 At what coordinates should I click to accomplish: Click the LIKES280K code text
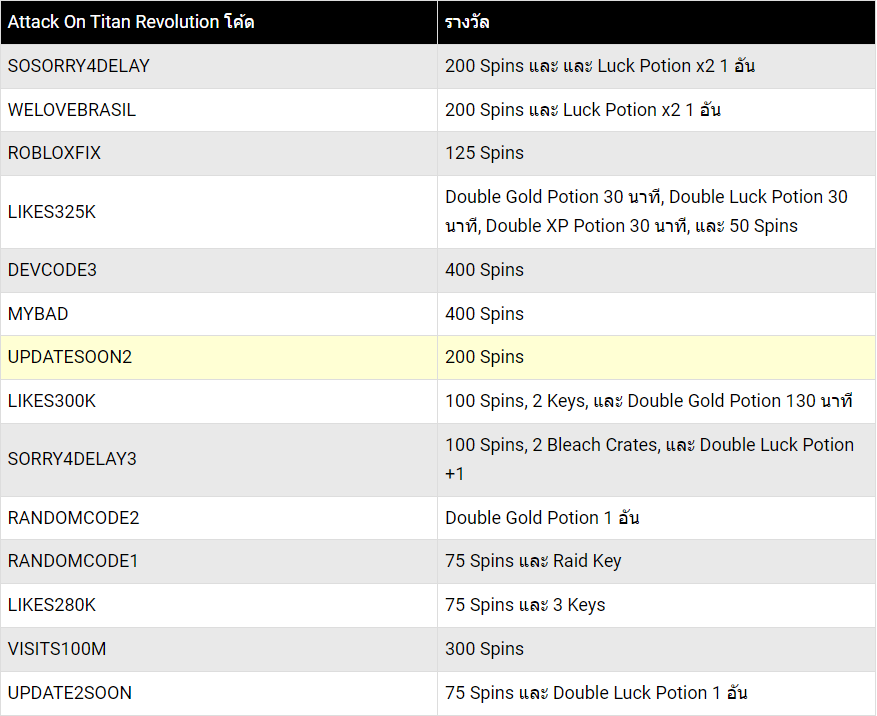[x=52, y=605]
